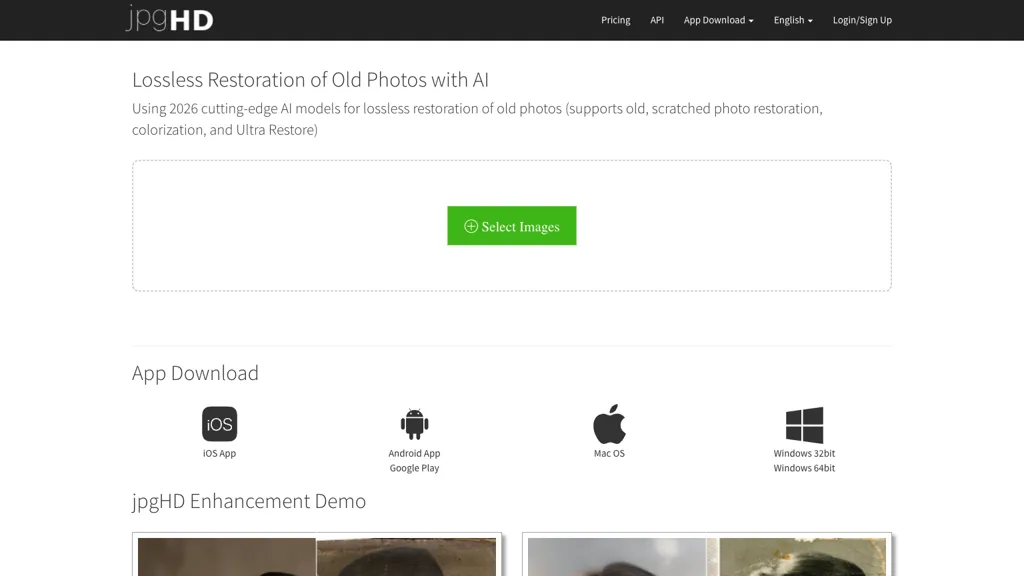Image resolution: width=1024 pixels, height=576 pixels.
Task: Click the Android robot icon
Action: (x=414, y=422)
